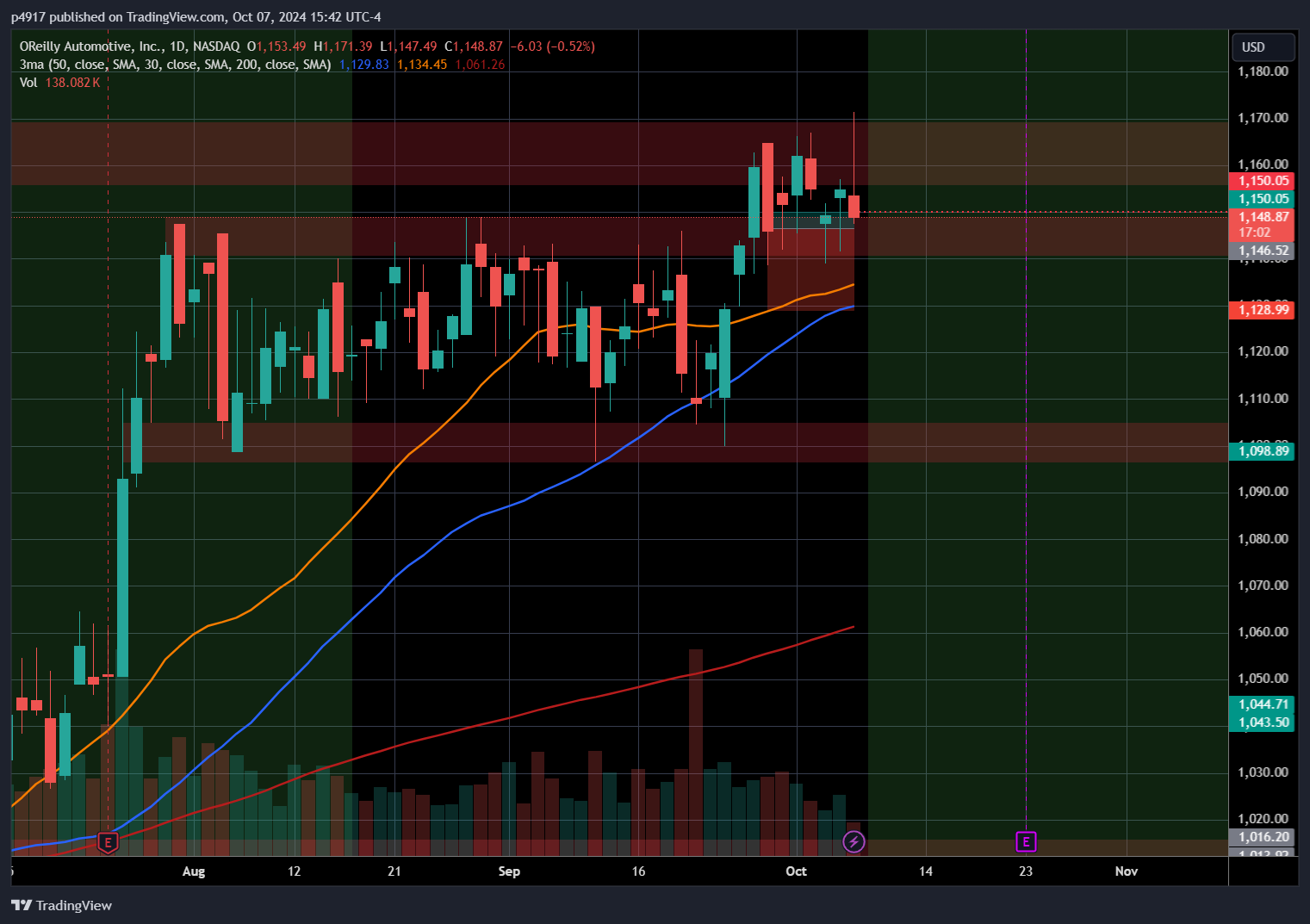Click the 138.082K volume value

click(x=72, y=83)
